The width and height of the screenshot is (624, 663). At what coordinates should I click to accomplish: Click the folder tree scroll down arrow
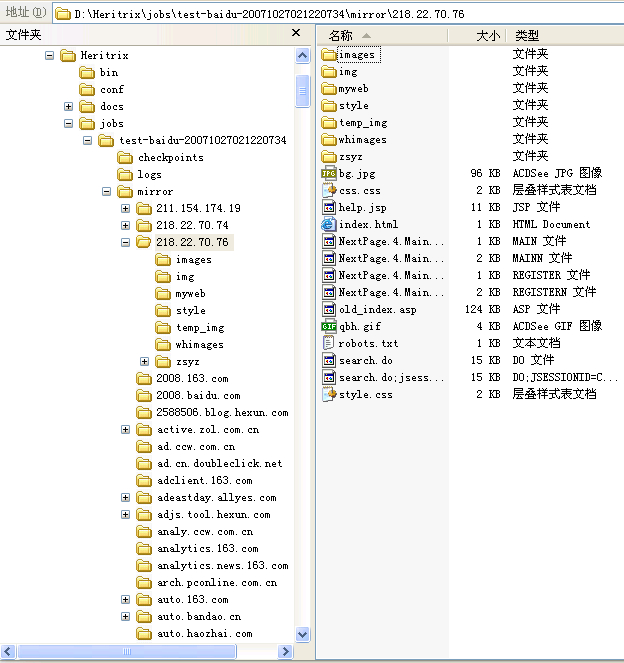click(303, 634)
